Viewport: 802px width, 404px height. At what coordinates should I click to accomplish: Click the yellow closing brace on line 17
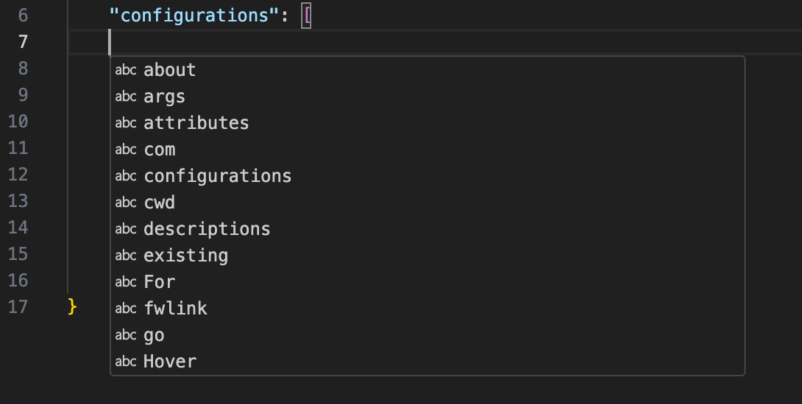[x=72, y=307]
